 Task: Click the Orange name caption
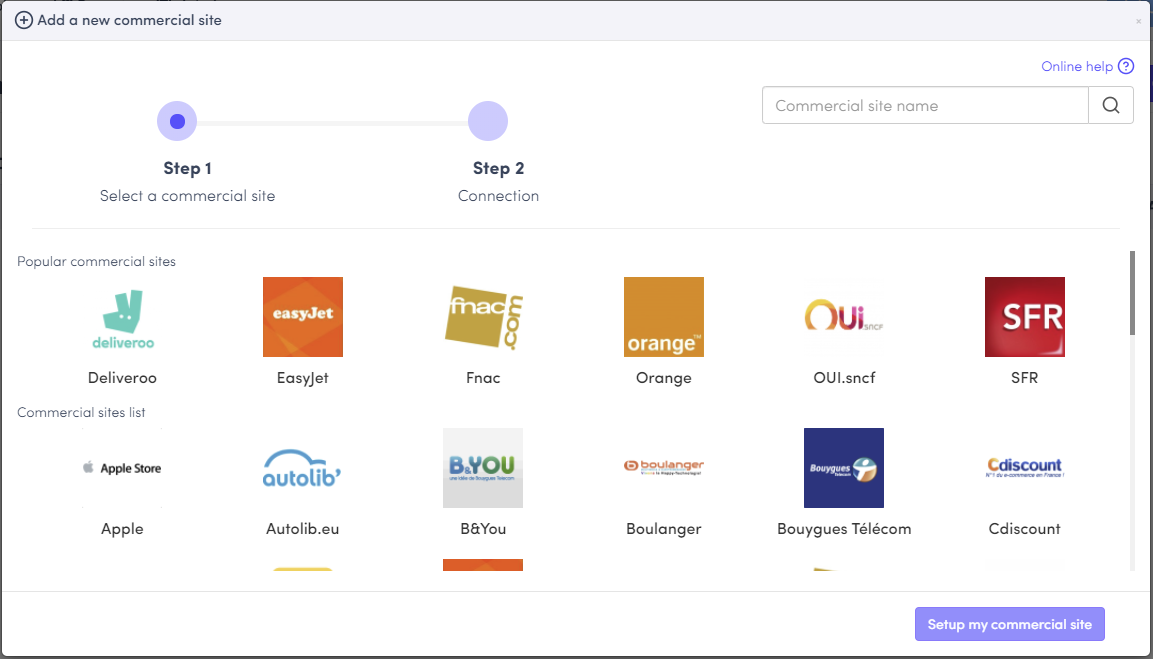664,378
